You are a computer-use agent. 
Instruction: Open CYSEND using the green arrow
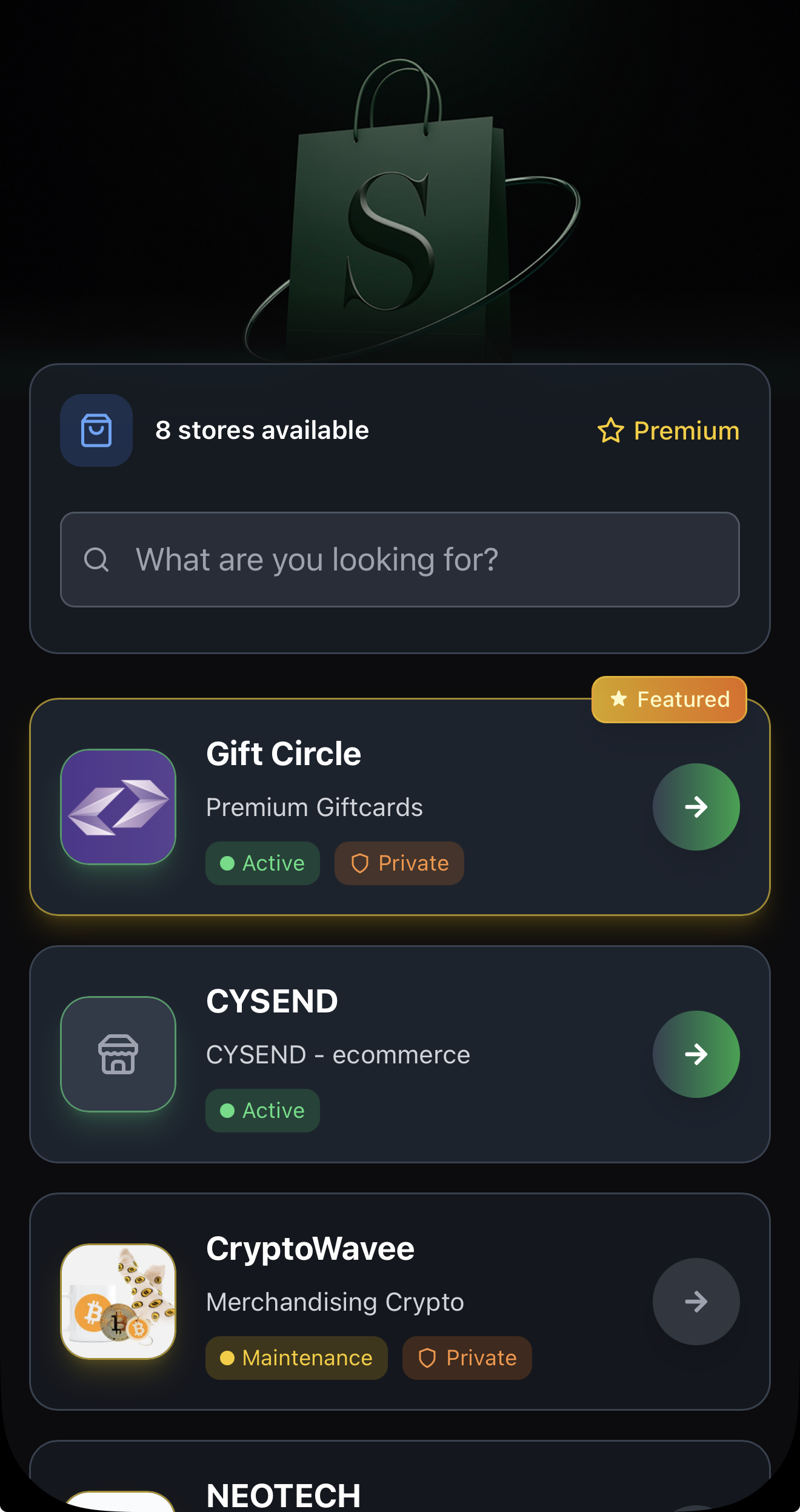(696, 1055)
